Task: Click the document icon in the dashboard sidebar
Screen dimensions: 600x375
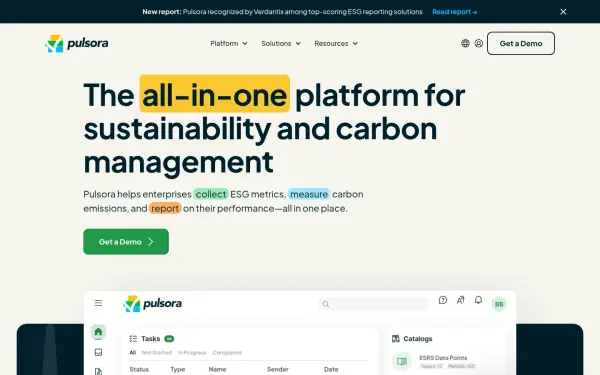Action: (98, 371)
